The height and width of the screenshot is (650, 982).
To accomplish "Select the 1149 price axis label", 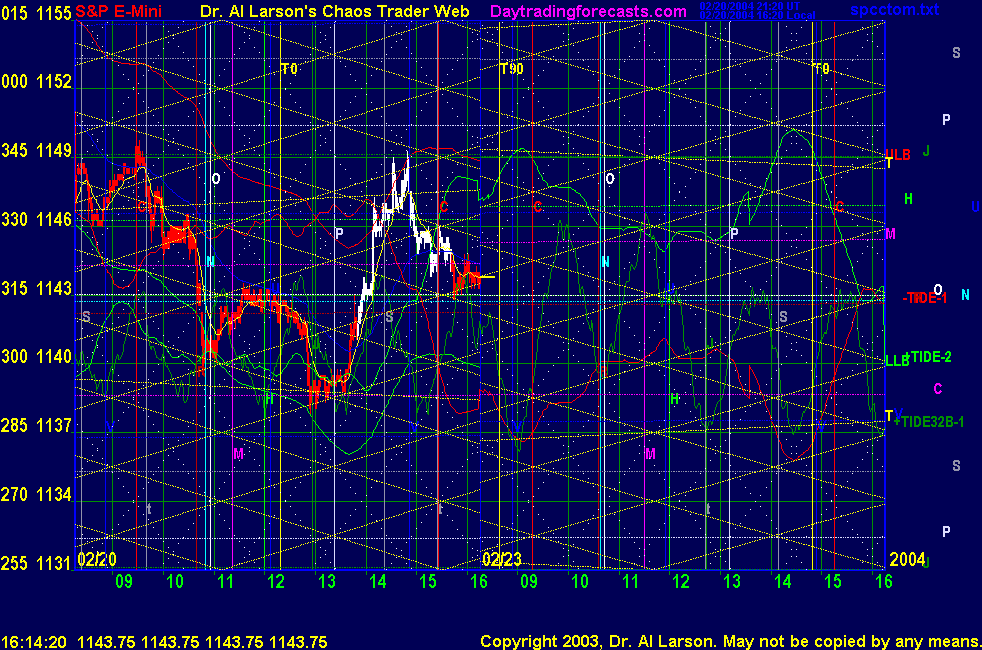I will point(54,150).
